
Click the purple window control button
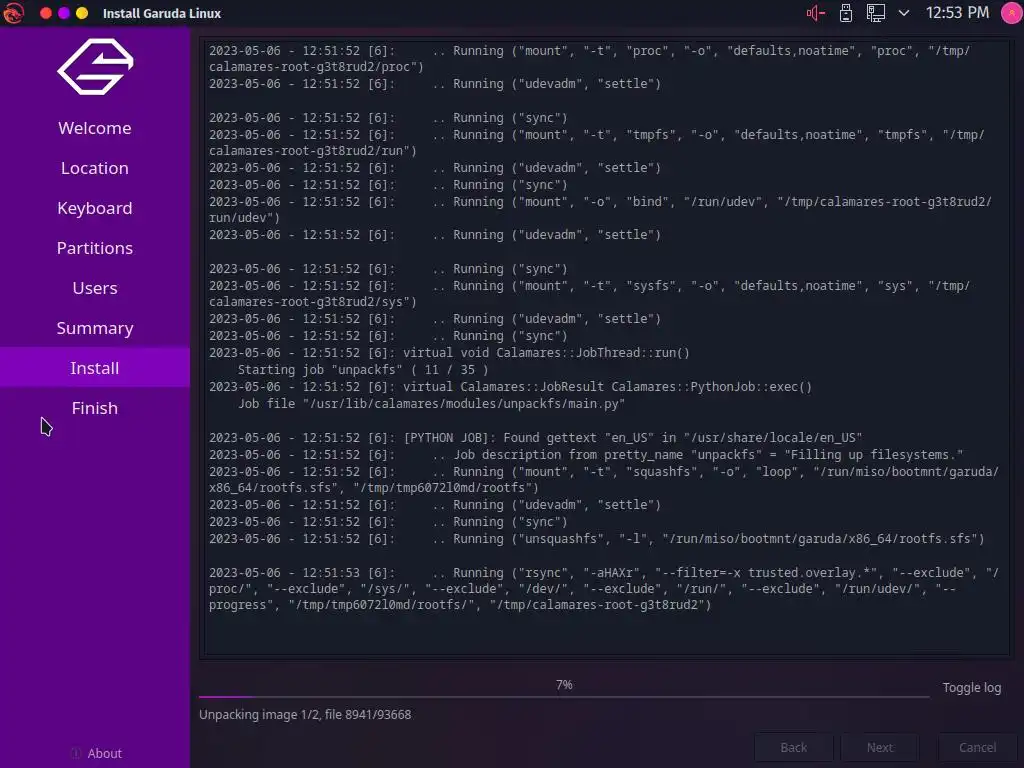pos(64,13)
